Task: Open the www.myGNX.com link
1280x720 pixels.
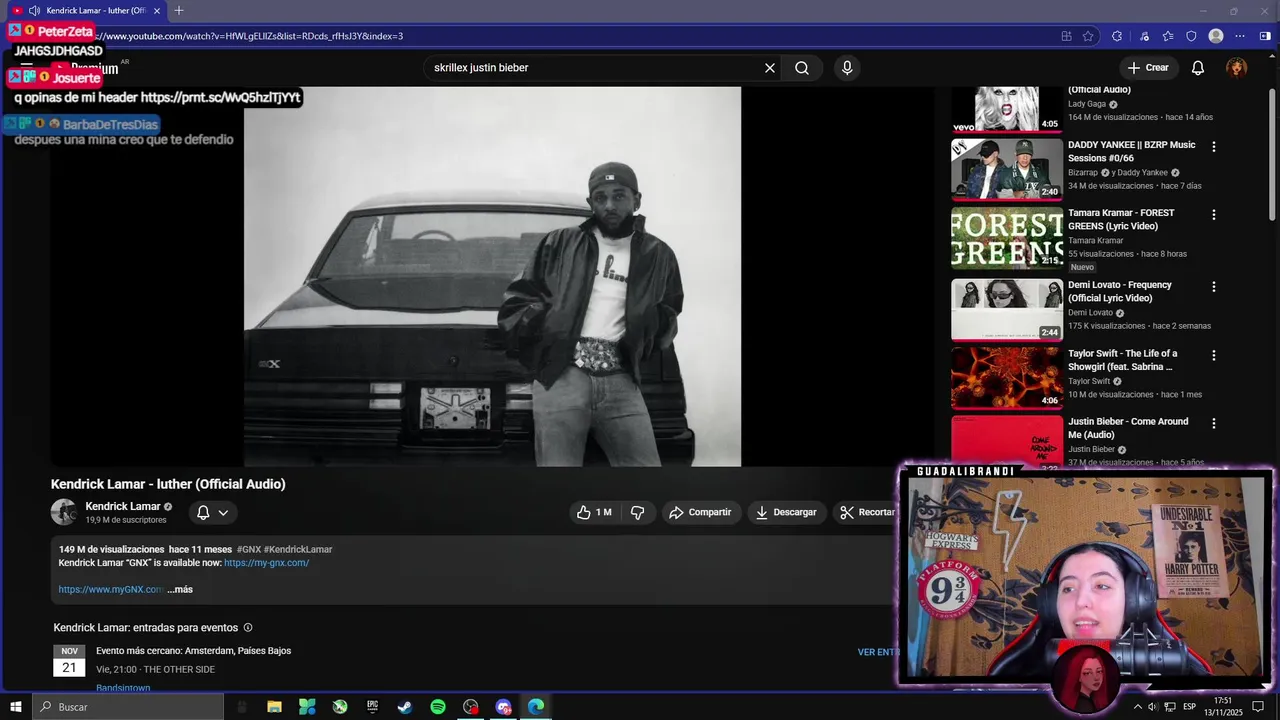Action: pos(111,590)
